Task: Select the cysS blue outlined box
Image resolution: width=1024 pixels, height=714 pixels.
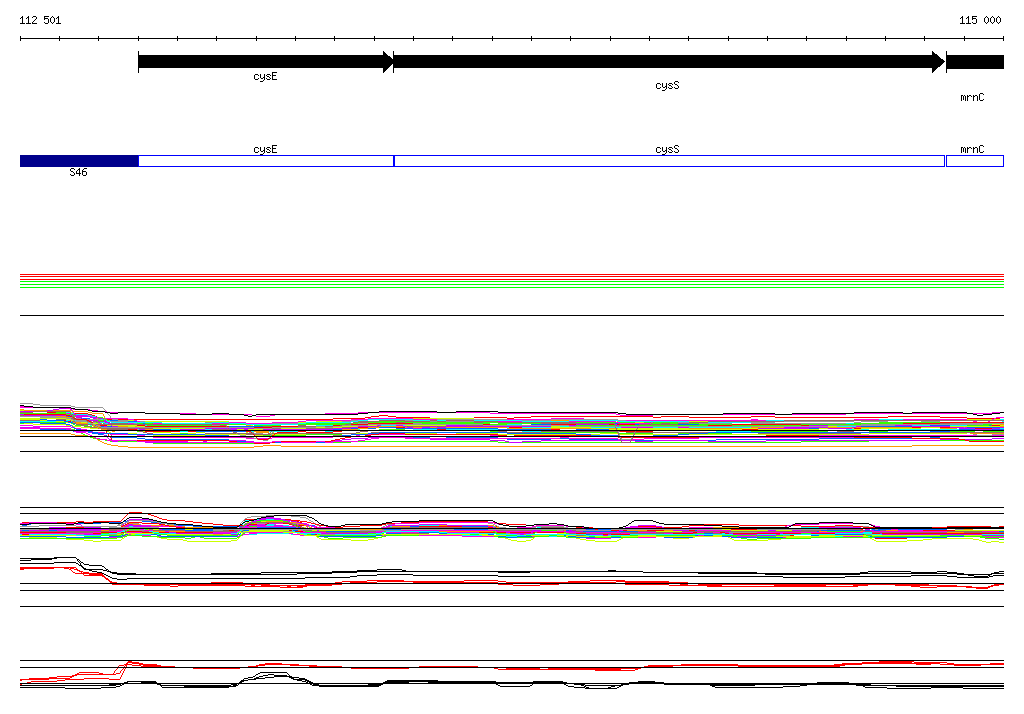Action: tap(669, 161)
